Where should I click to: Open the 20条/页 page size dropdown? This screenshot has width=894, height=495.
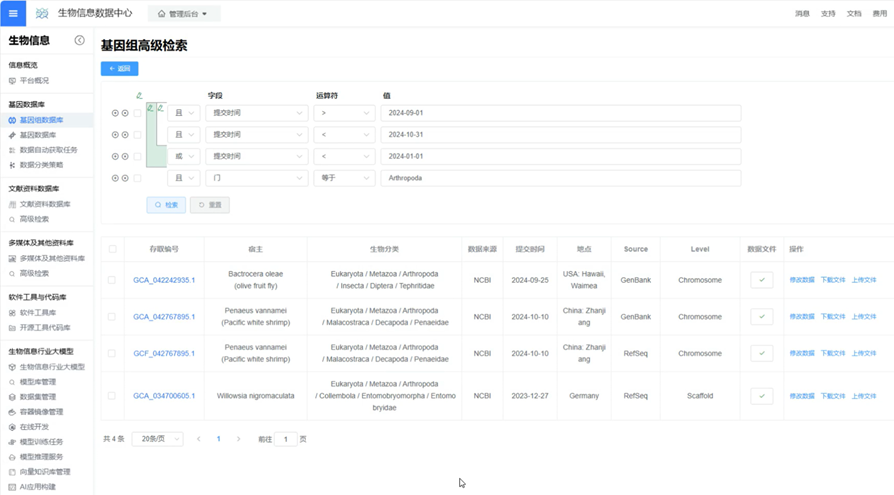tap(156, 439)
